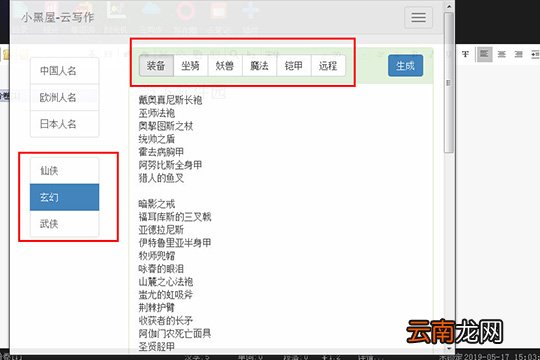Click generated name 牧师兜帽
Viewport: 540px width, 360px height.
(157, 256)
